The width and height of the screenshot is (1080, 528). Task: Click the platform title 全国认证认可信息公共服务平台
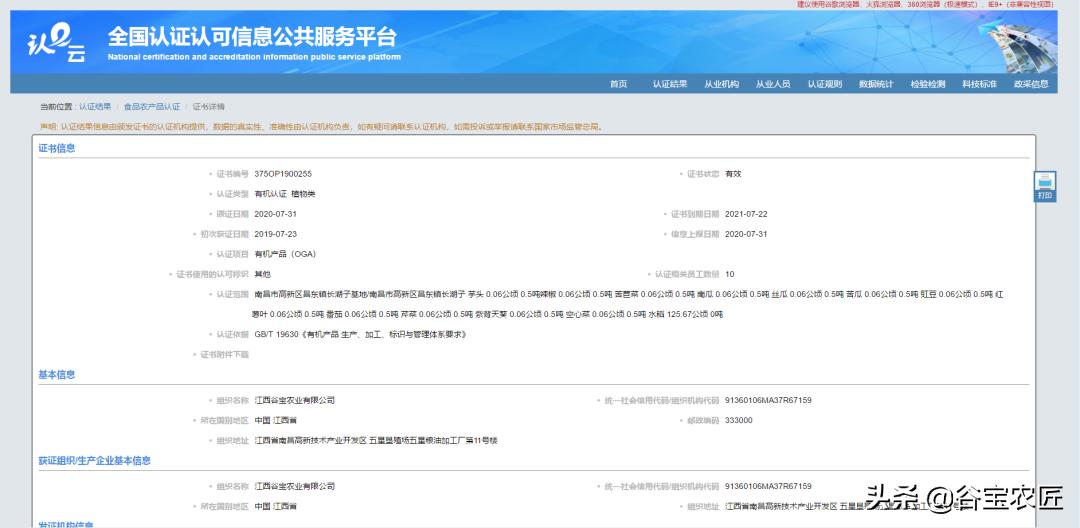pos(252,36)
